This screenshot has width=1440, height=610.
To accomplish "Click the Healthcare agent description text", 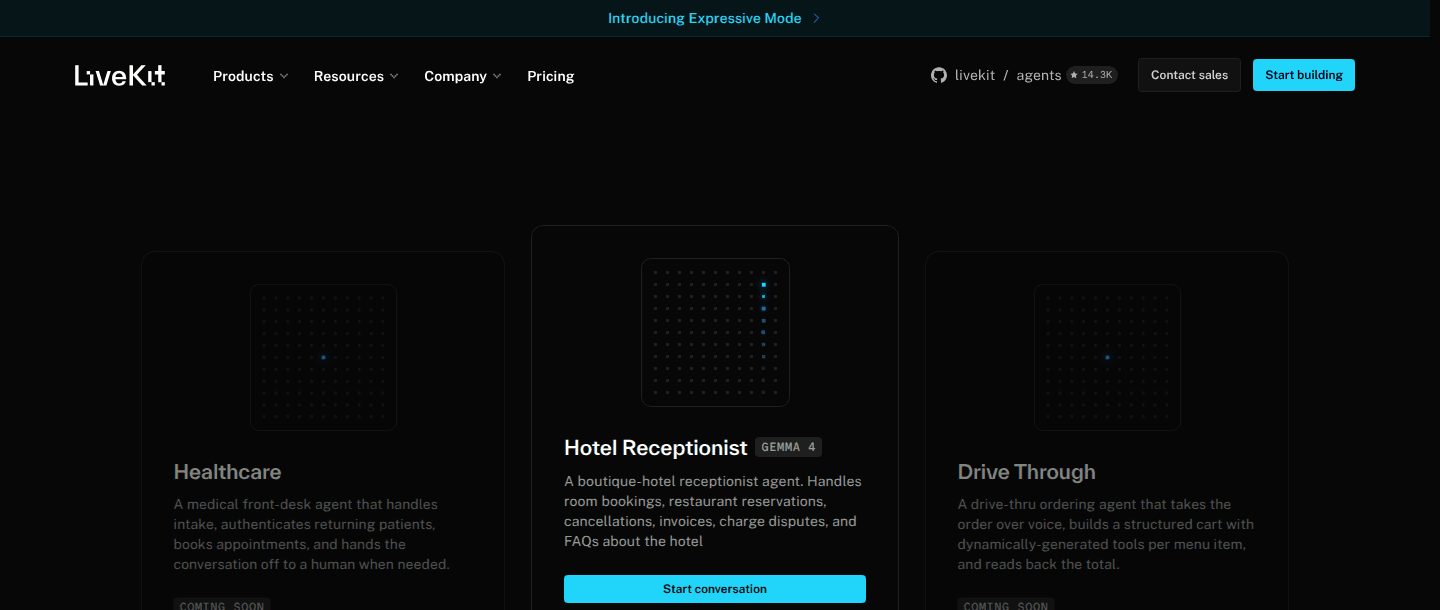I will (312, 534).
